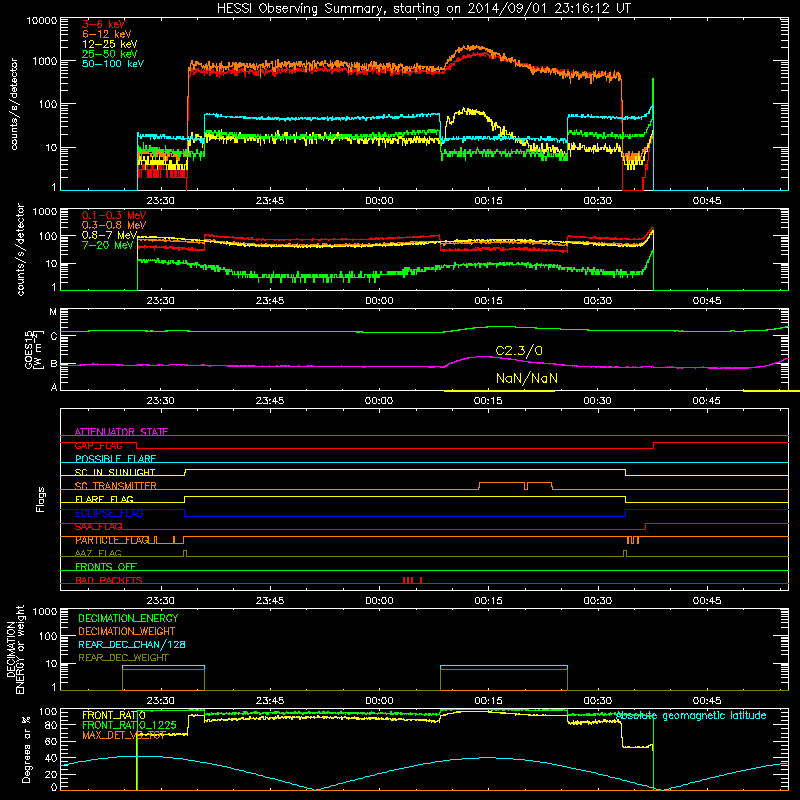
Task: Click the cyan decimation box starting near 00:08
Action: point(504,666)
